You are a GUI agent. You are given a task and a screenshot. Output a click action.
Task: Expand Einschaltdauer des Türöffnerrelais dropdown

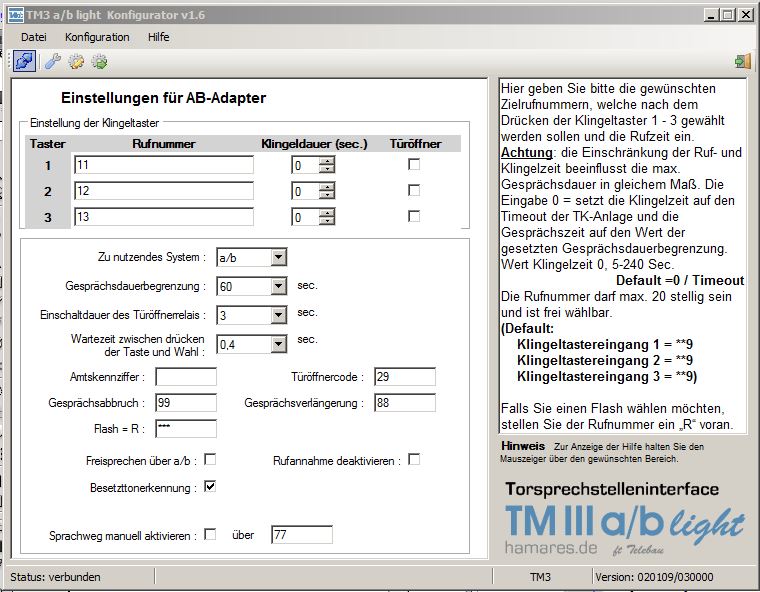coord(279,315)
